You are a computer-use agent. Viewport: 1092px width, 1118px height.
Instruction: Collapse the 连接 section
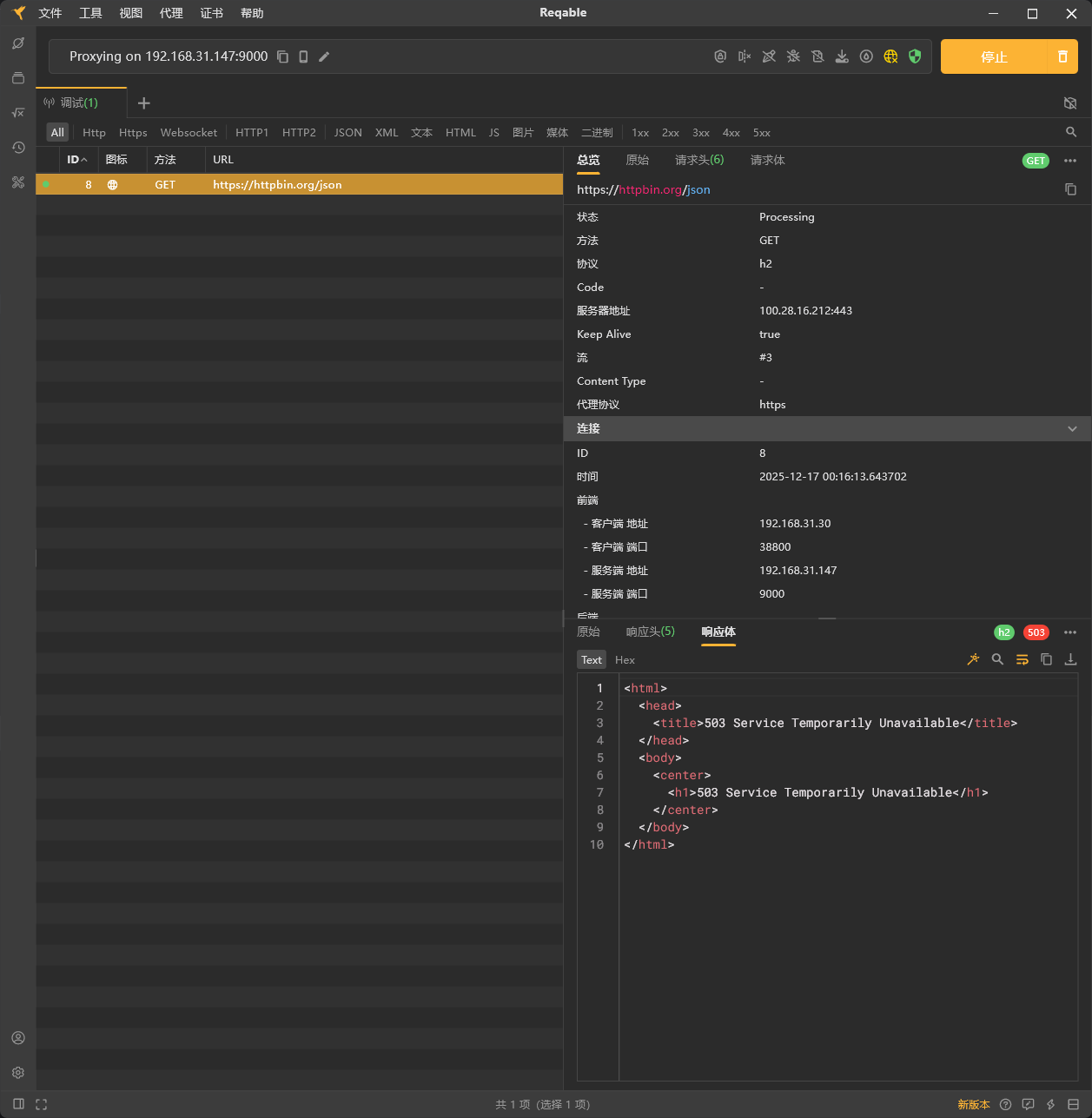coord(1072,429)
